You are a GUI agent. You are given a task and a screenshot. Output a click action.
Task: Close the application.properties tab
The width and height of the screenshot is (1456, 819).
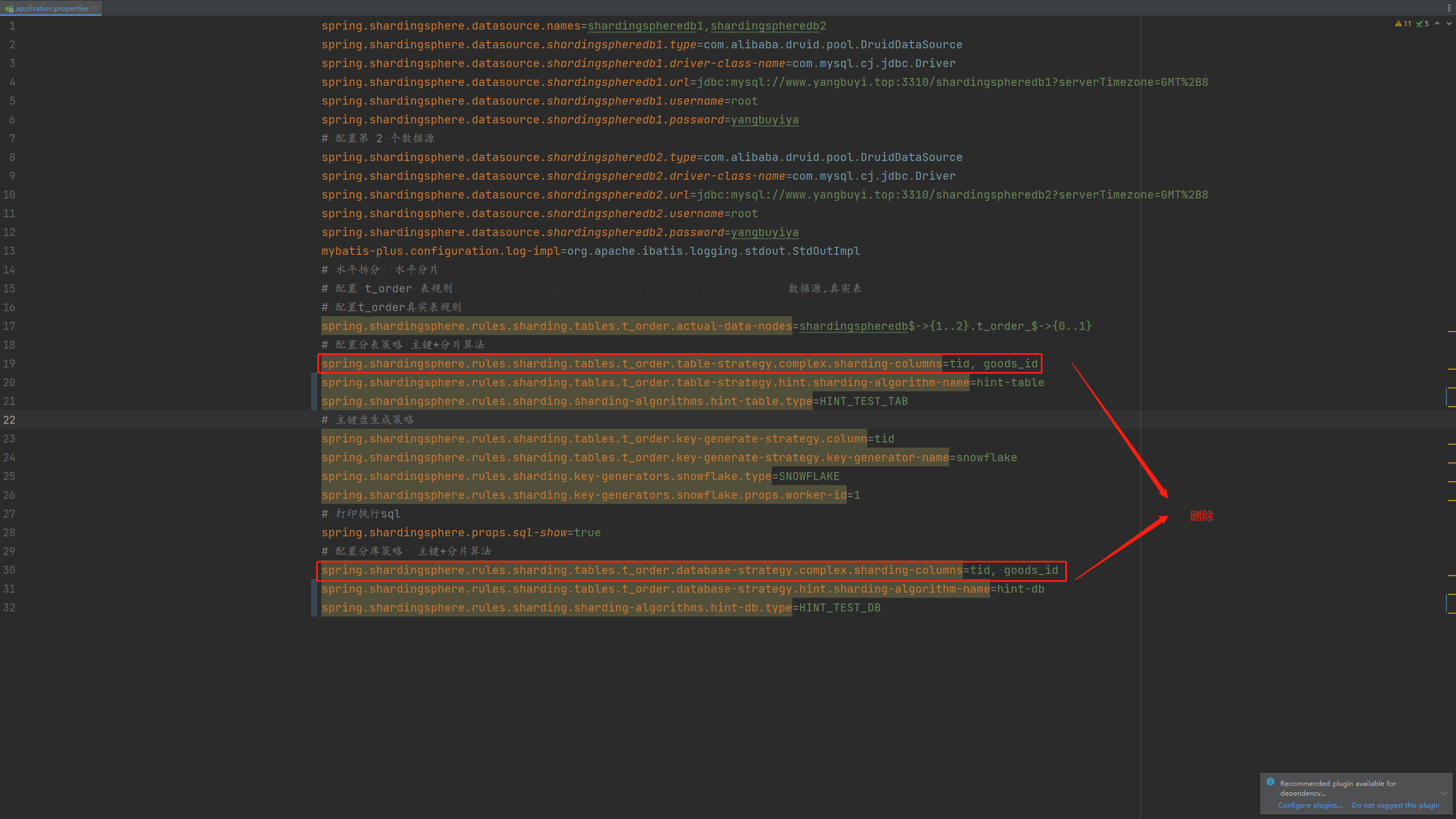95,8
